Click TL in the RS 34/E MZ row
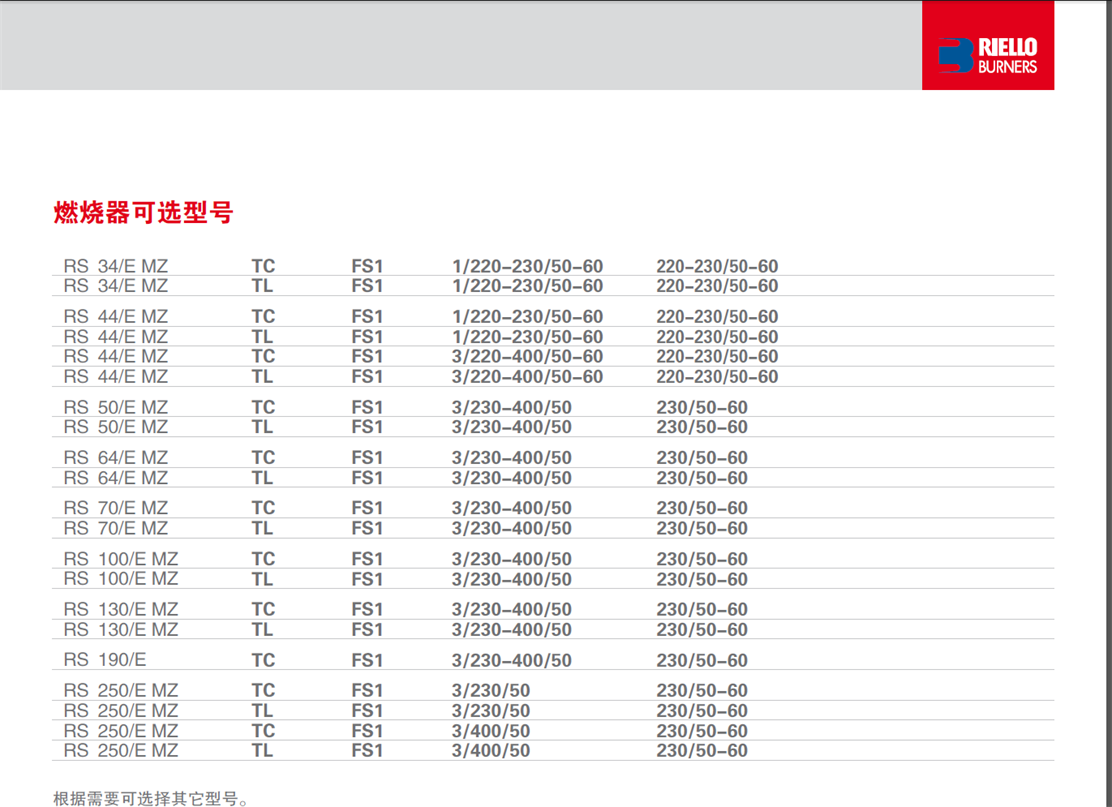The height and width of the screenshot is (807, 1112). point(262,286)
